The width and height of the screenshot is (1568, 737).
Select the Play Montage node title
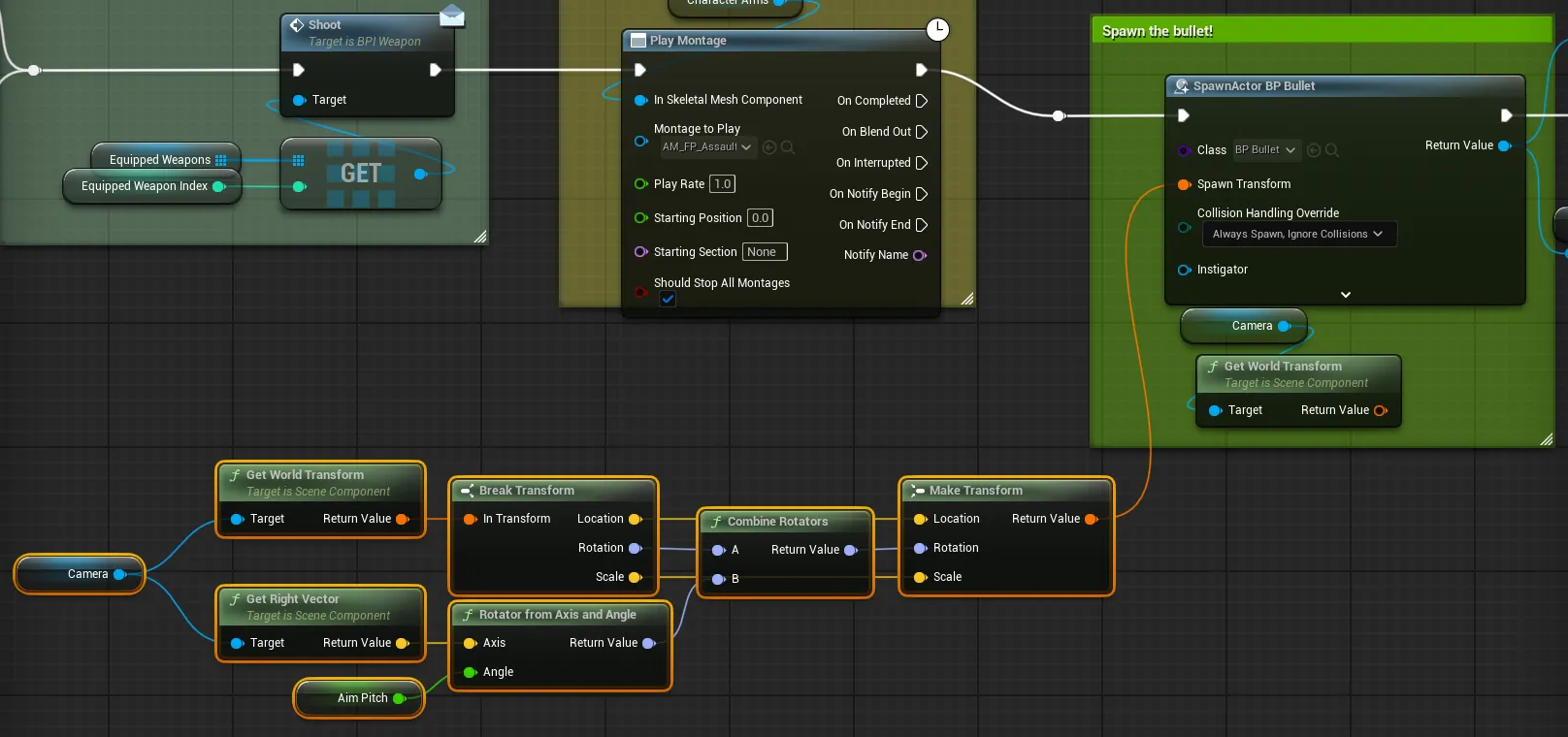(688, 41)
